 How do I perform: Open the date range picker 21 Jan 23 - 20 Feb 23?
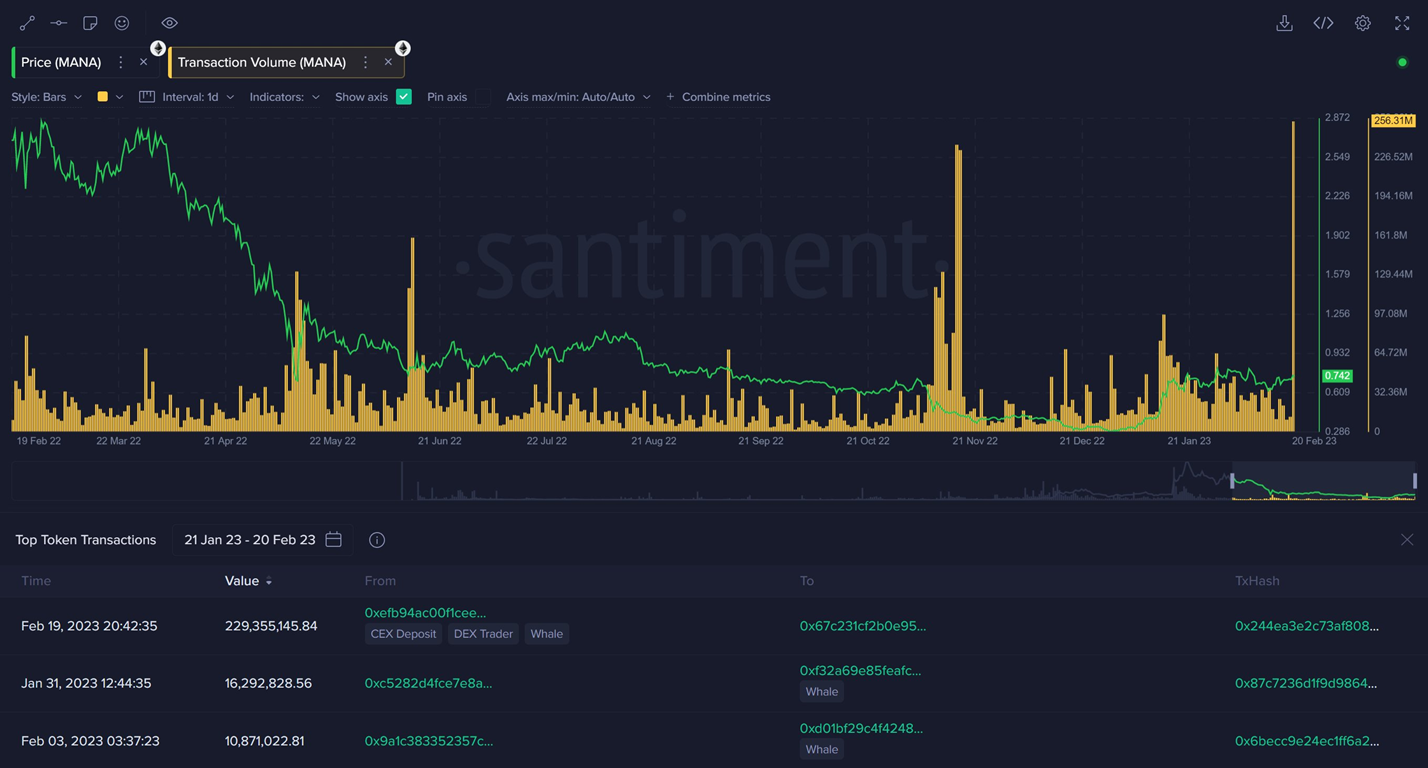click(x=262, y=540)
